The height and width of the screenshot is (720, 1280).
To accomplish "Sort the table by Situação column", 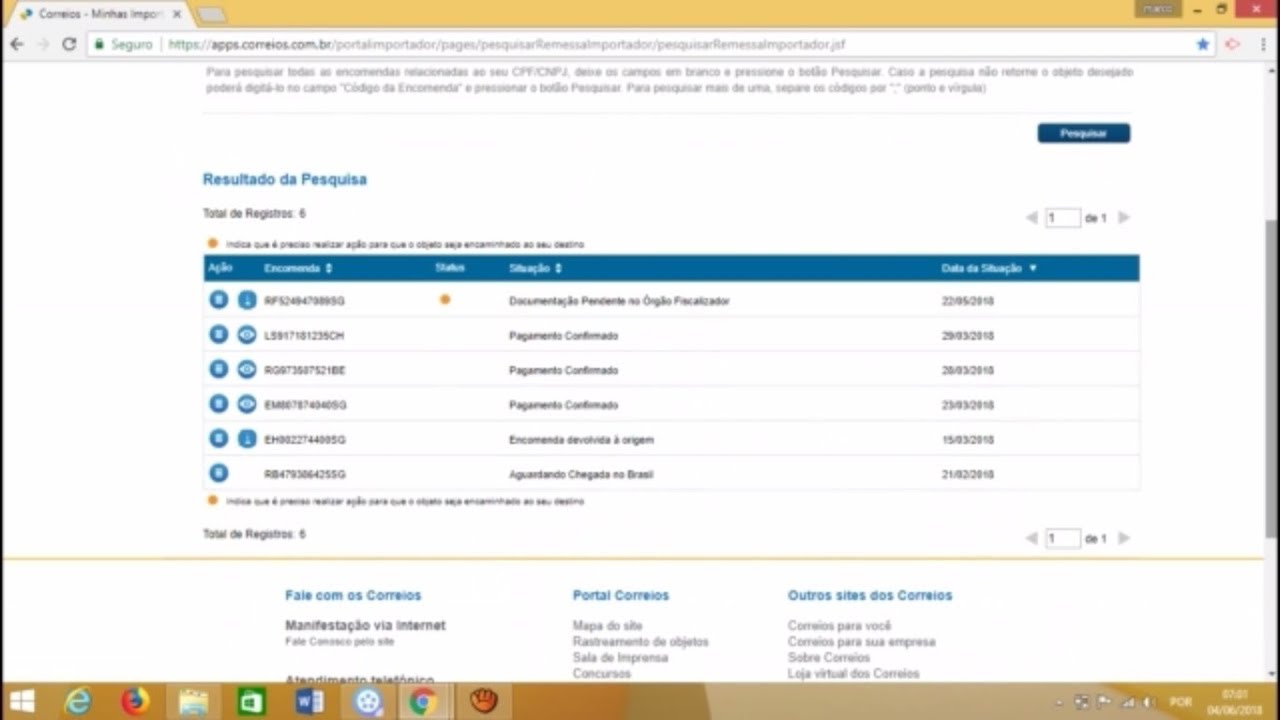I will click(x=535, y=268).
